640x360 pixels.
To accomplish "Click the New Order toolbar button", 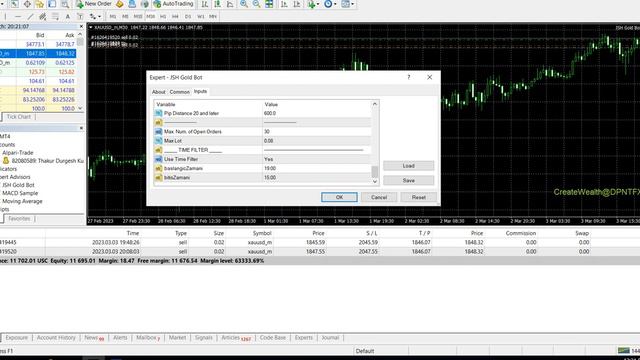I will coord(93,4).
